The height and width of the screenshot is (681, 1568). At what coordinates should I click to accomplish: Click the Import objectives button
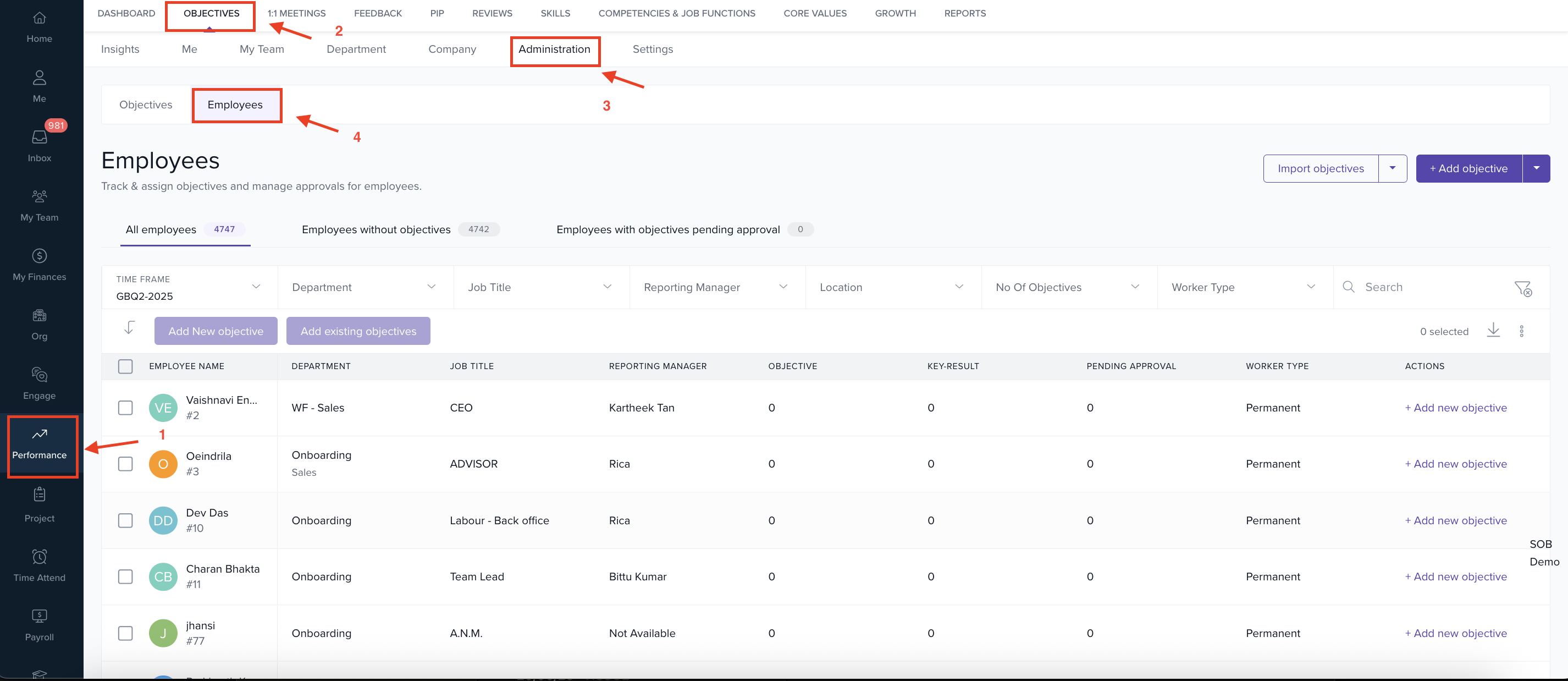1320,168
